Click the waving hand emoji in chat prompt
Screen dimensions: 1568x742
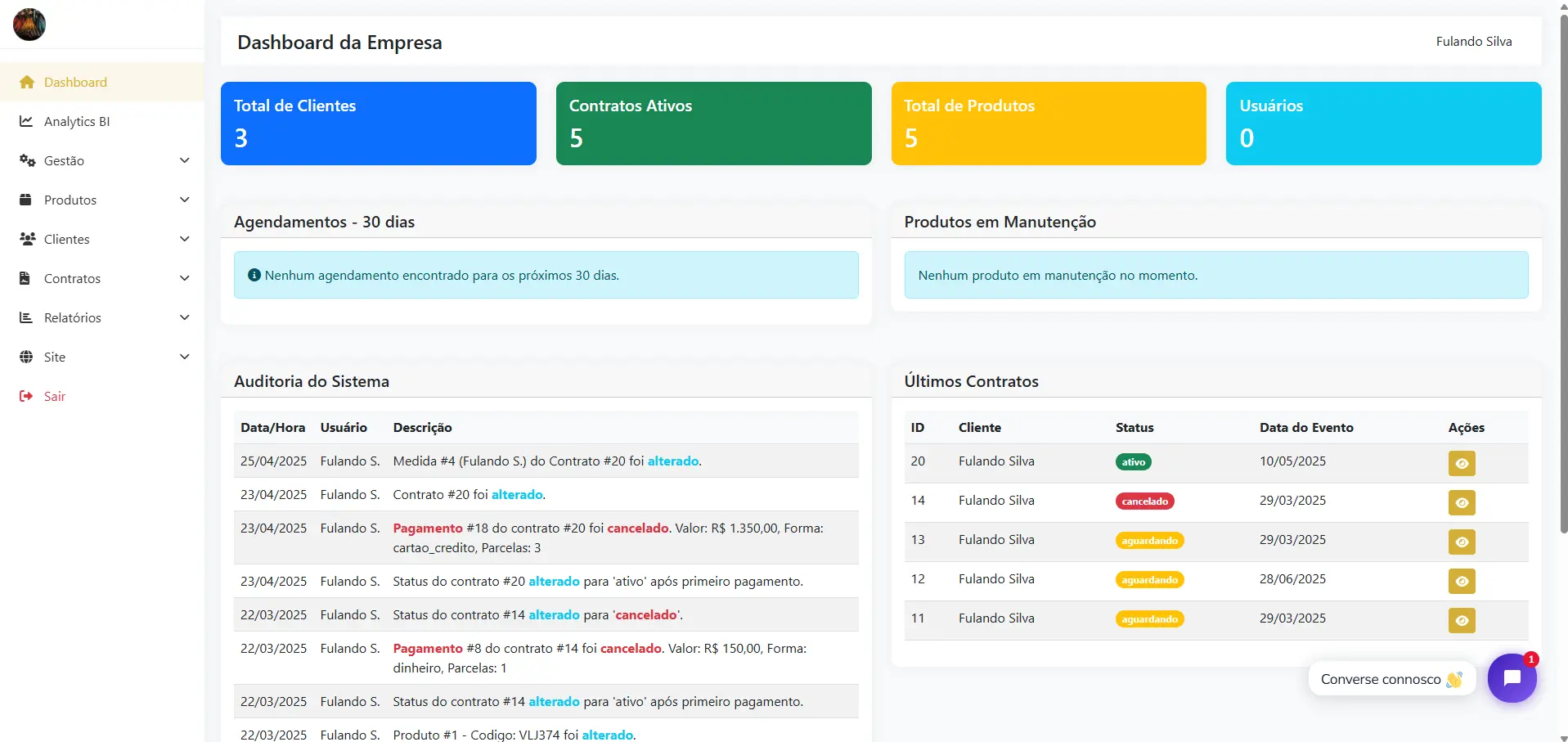coord(1453,679)
